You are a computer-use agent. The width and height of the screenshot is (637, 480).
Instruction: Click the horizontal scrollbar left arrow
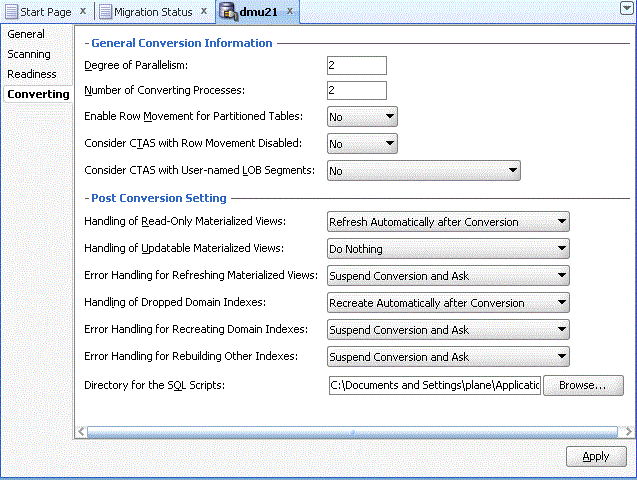pos(81,431)
